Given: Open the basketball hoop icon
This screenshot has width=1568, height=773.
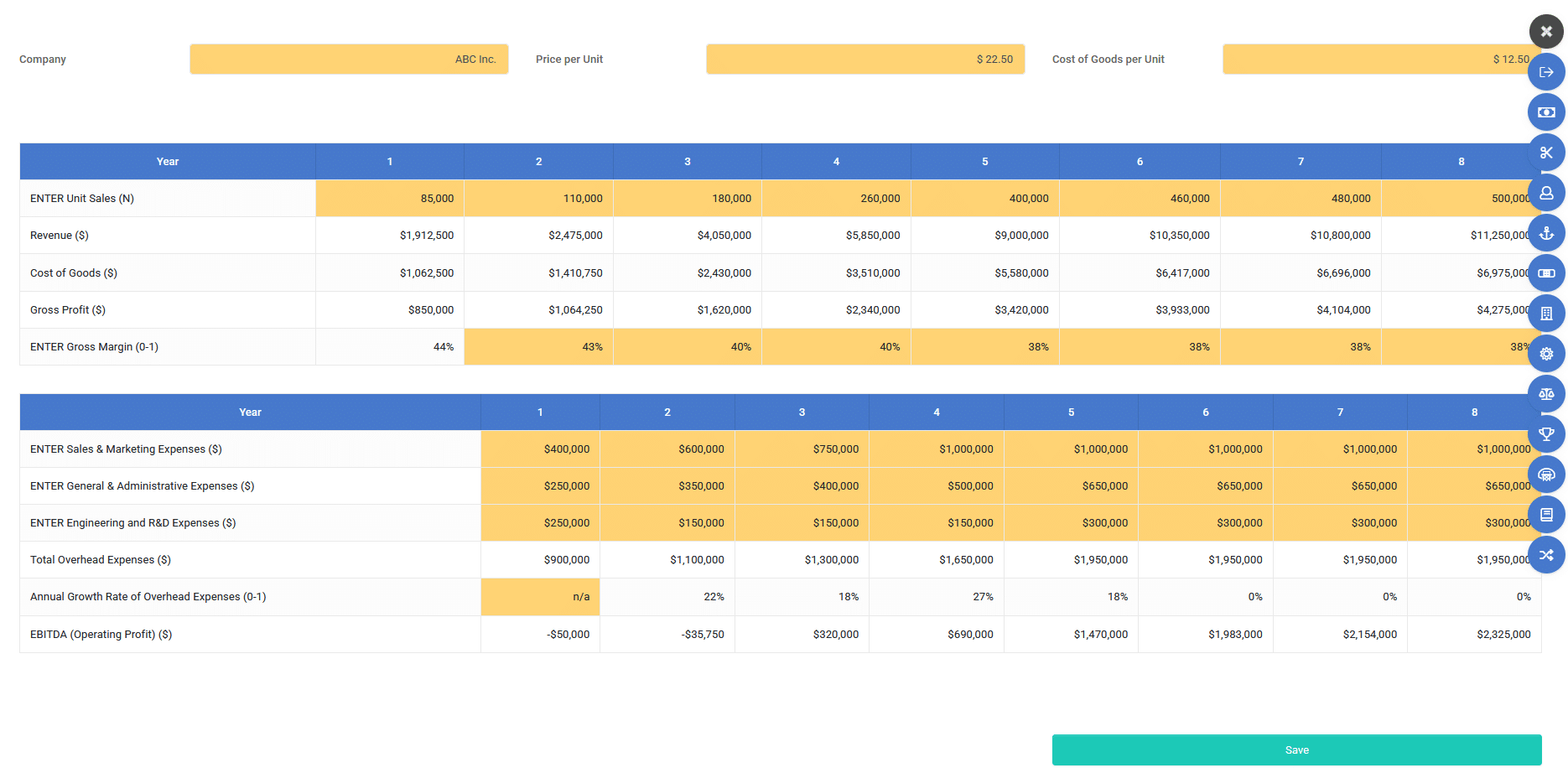Looking at the screenshot, I should 1546,475.
